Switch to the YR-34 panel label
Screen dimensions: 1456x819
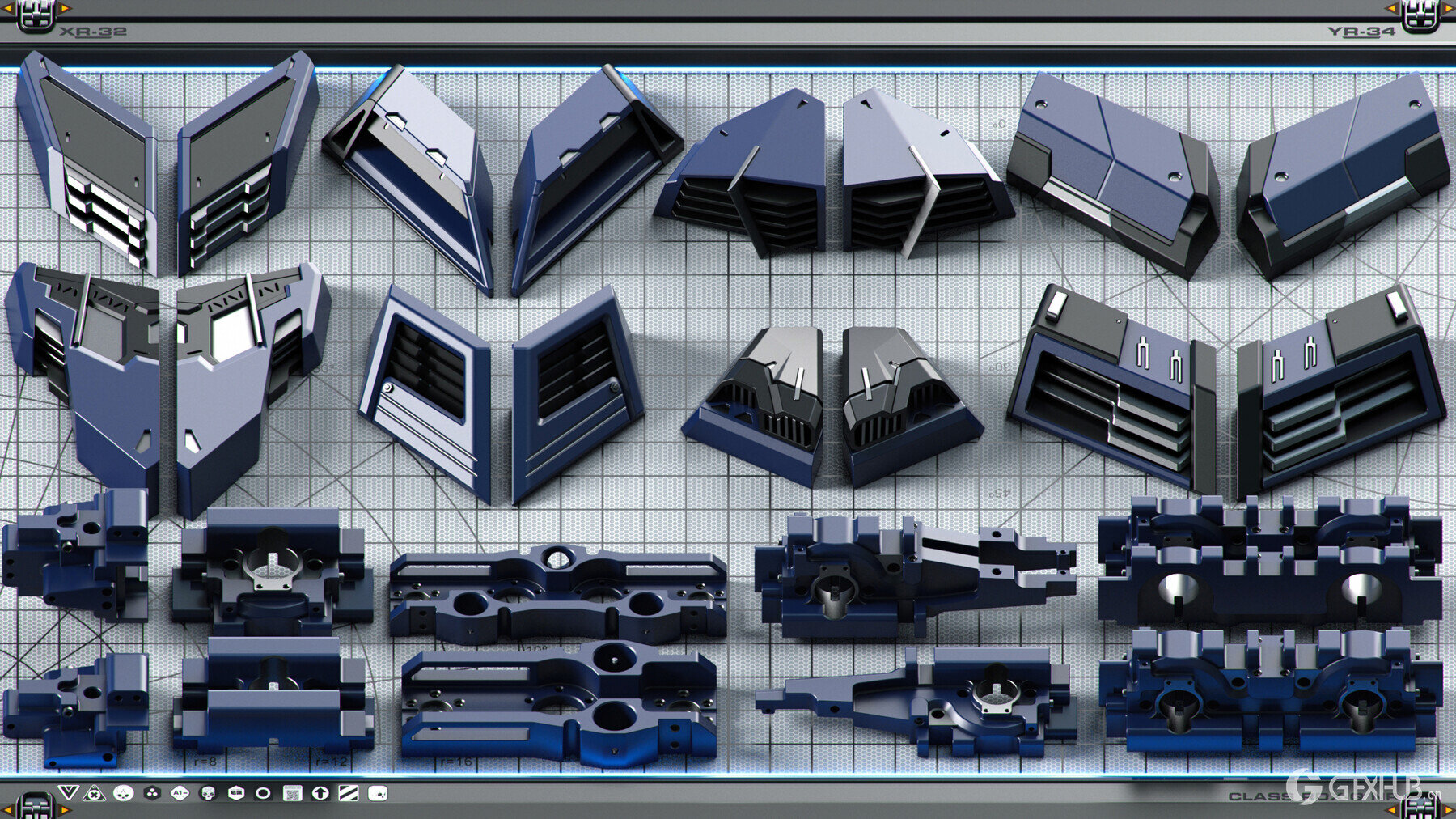[x=1361, y=32]
